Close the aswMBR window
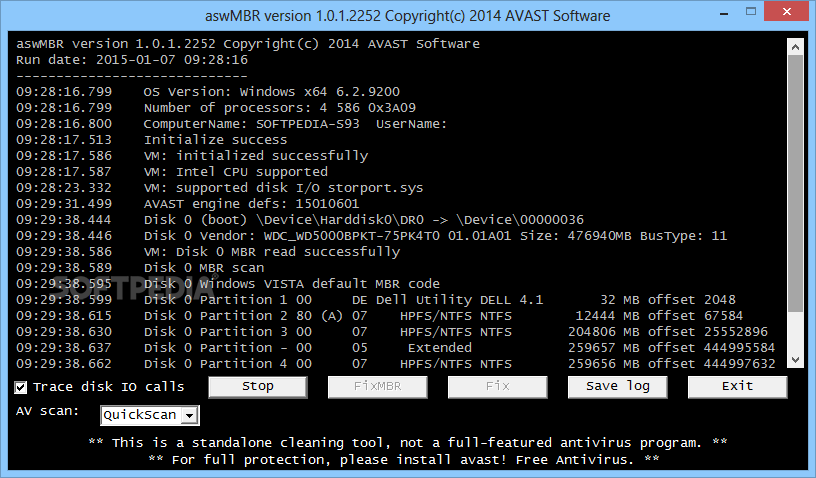816x478 pixels. 786,11
